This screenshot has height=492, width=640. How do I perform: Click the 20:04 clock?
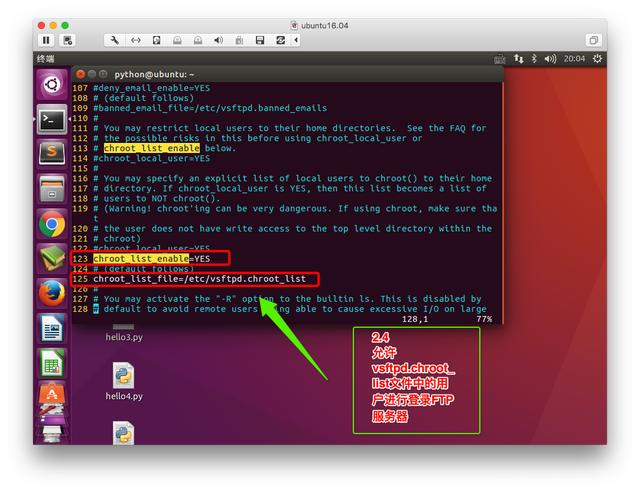(x=574, y=59)
